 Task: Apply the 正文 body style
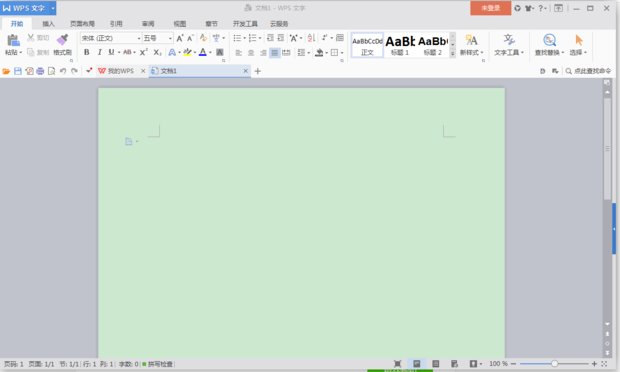point(367,45)
